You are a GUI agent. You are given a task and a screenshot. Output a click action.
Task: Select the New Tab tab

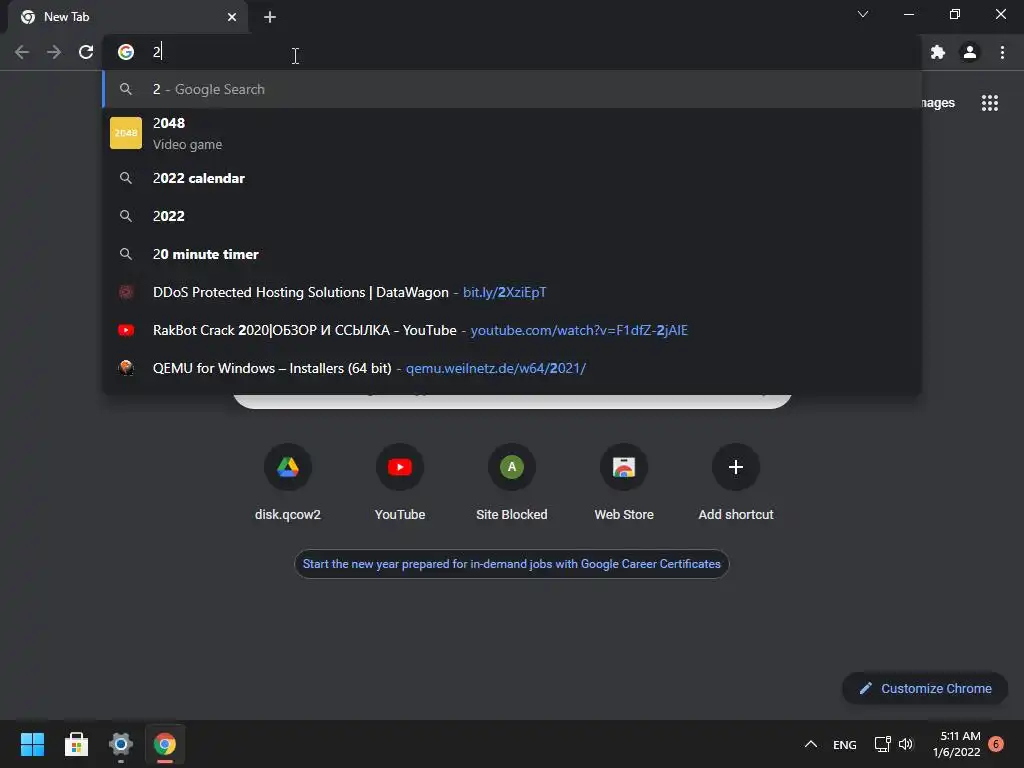pyautogui.click(x=128, y=17)
